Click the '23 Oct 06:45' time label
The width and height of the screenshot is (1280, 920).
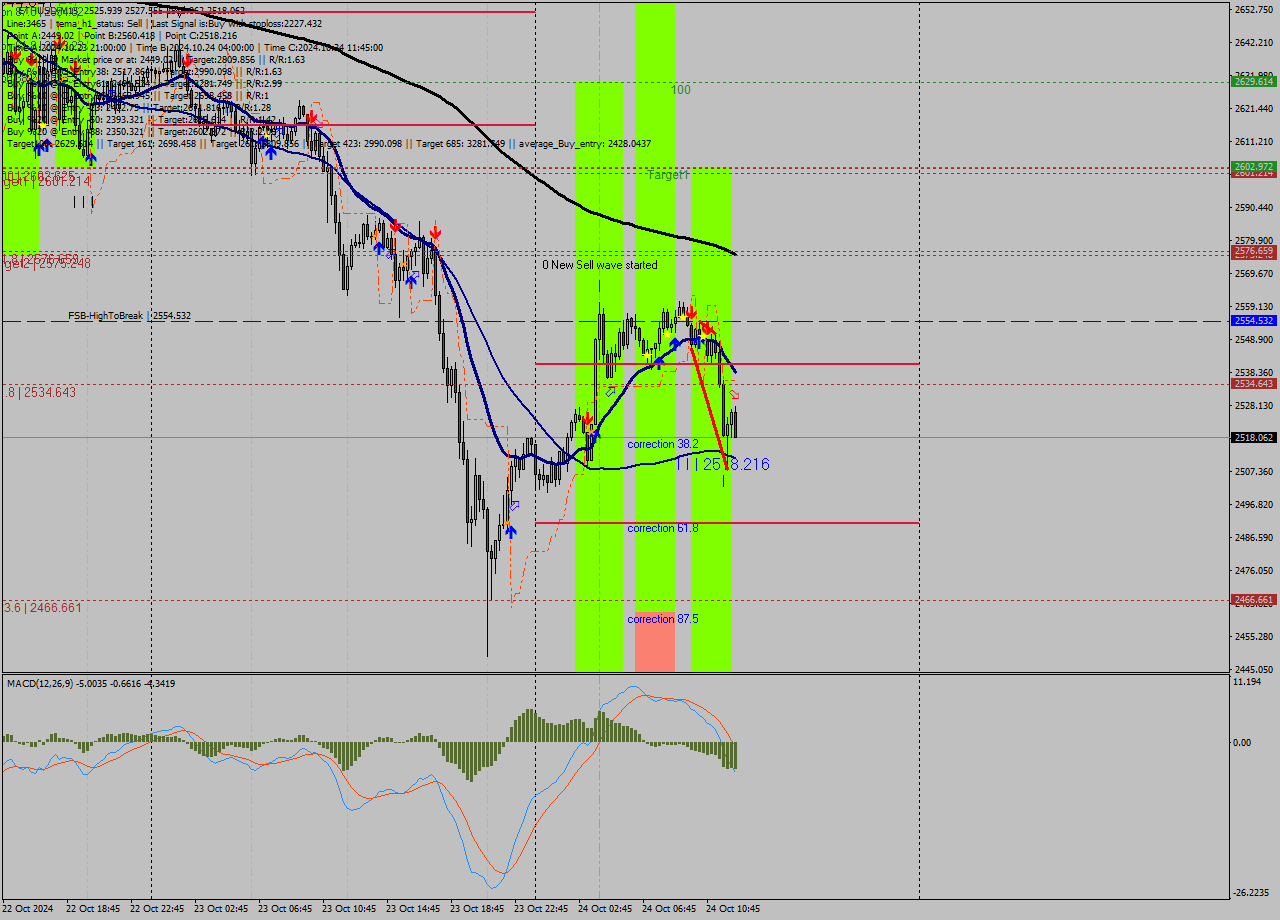(x=284, y=909)
